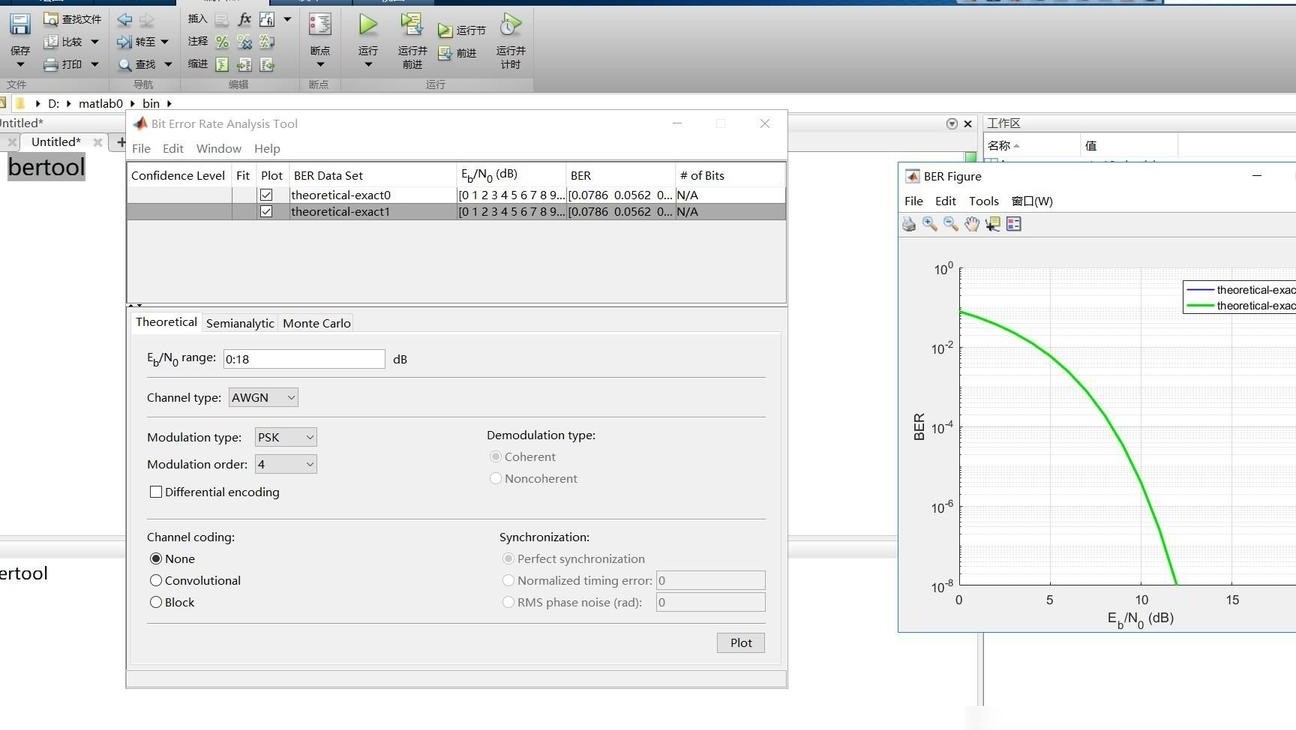Select zoom in tool in BER Figure
Screen dimensions: 1296x730
tap(930, 224)
